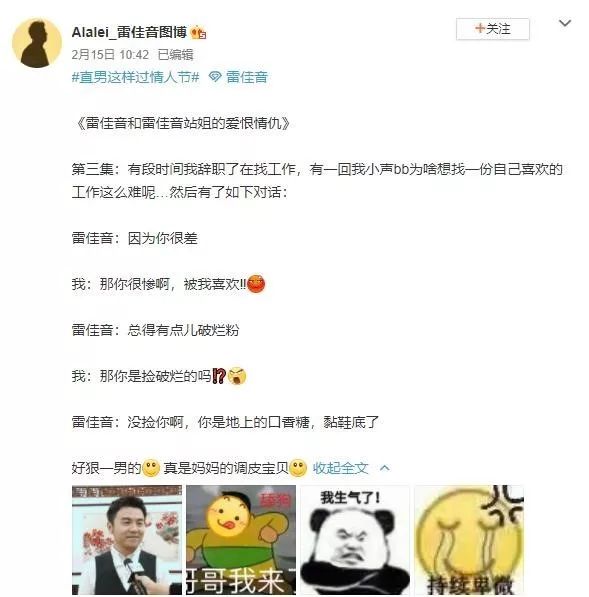
Task: Click the post timestamp 2月15日 10:42
Action: tap(110, 55)
